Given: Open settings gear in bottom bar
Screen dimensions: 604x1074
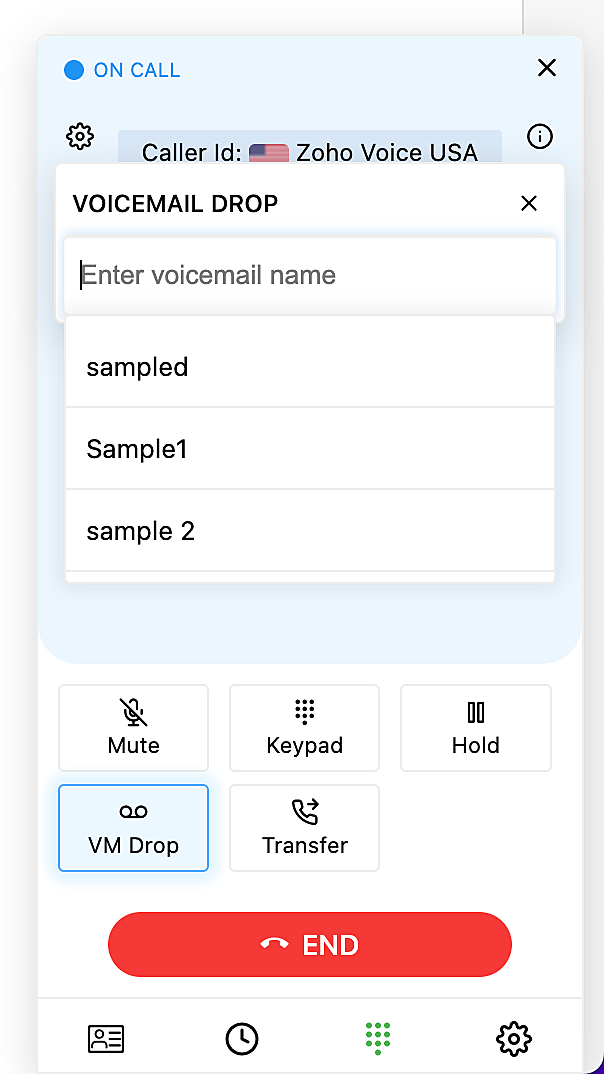Looking at the screenshot, I should coord(513,1039).
